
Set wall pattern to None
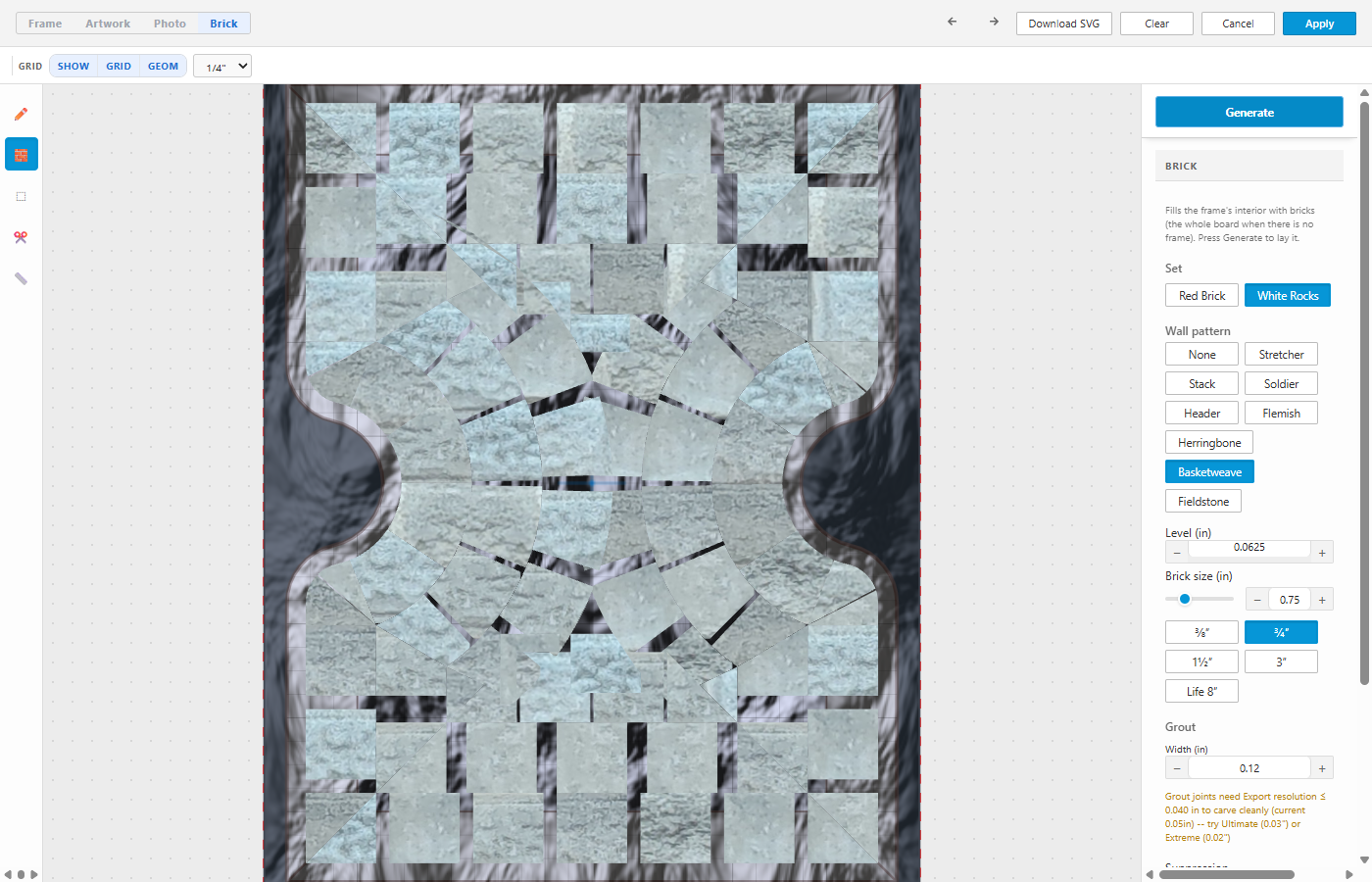coord(1201,354)
